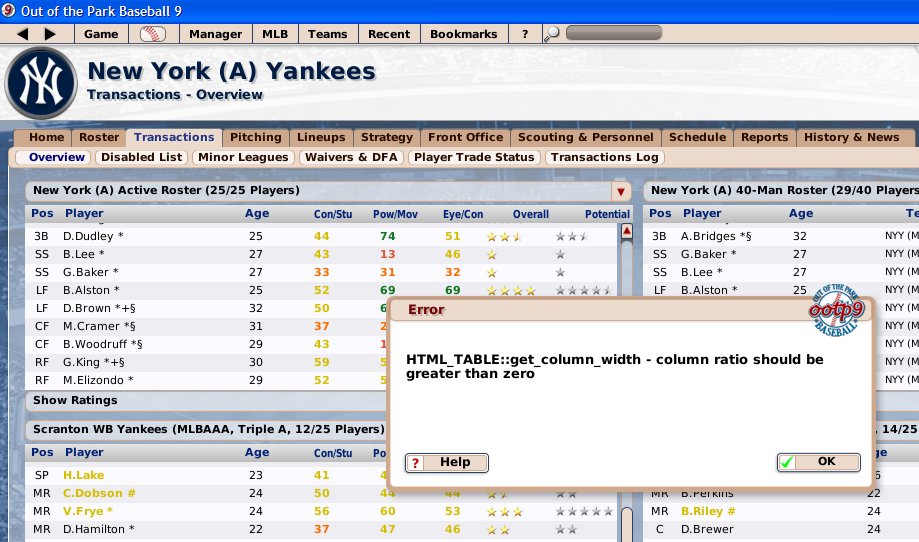
Task: Sort 40-Man Roster by Age column
Action: coord(801,213)
